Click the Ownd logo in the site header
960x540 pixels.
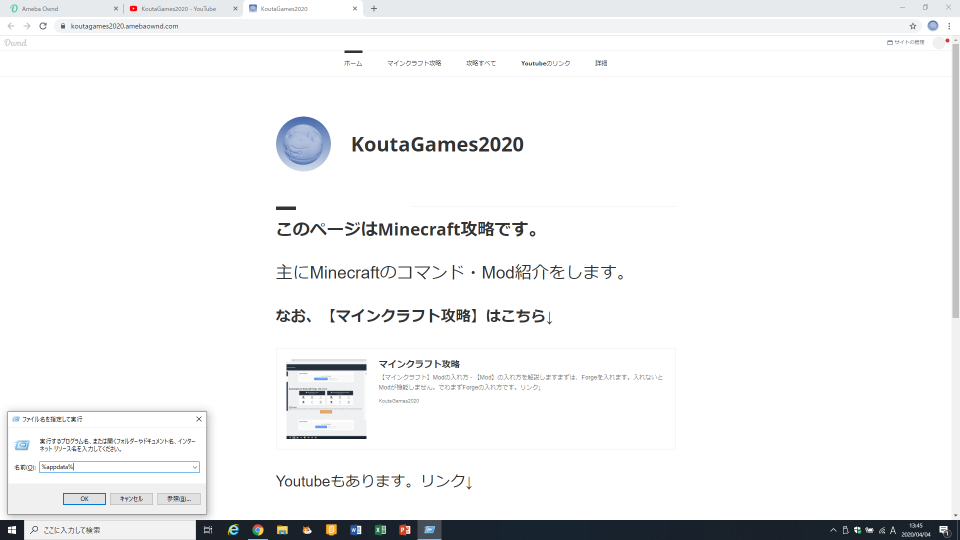point(15,43)
